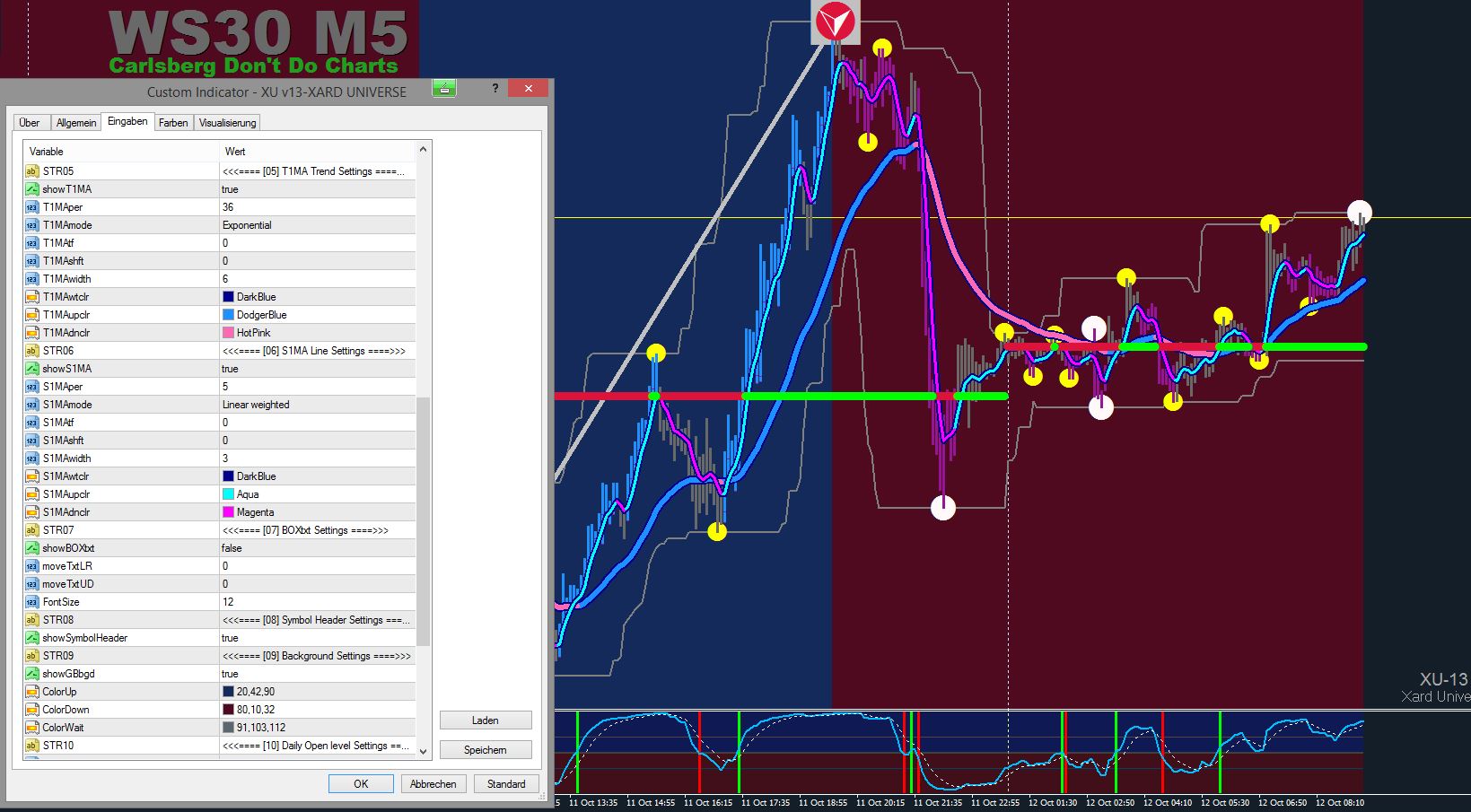Click the dialog help question mark
This screenshot has height=812, width=1471.
[x=495, y=88]
